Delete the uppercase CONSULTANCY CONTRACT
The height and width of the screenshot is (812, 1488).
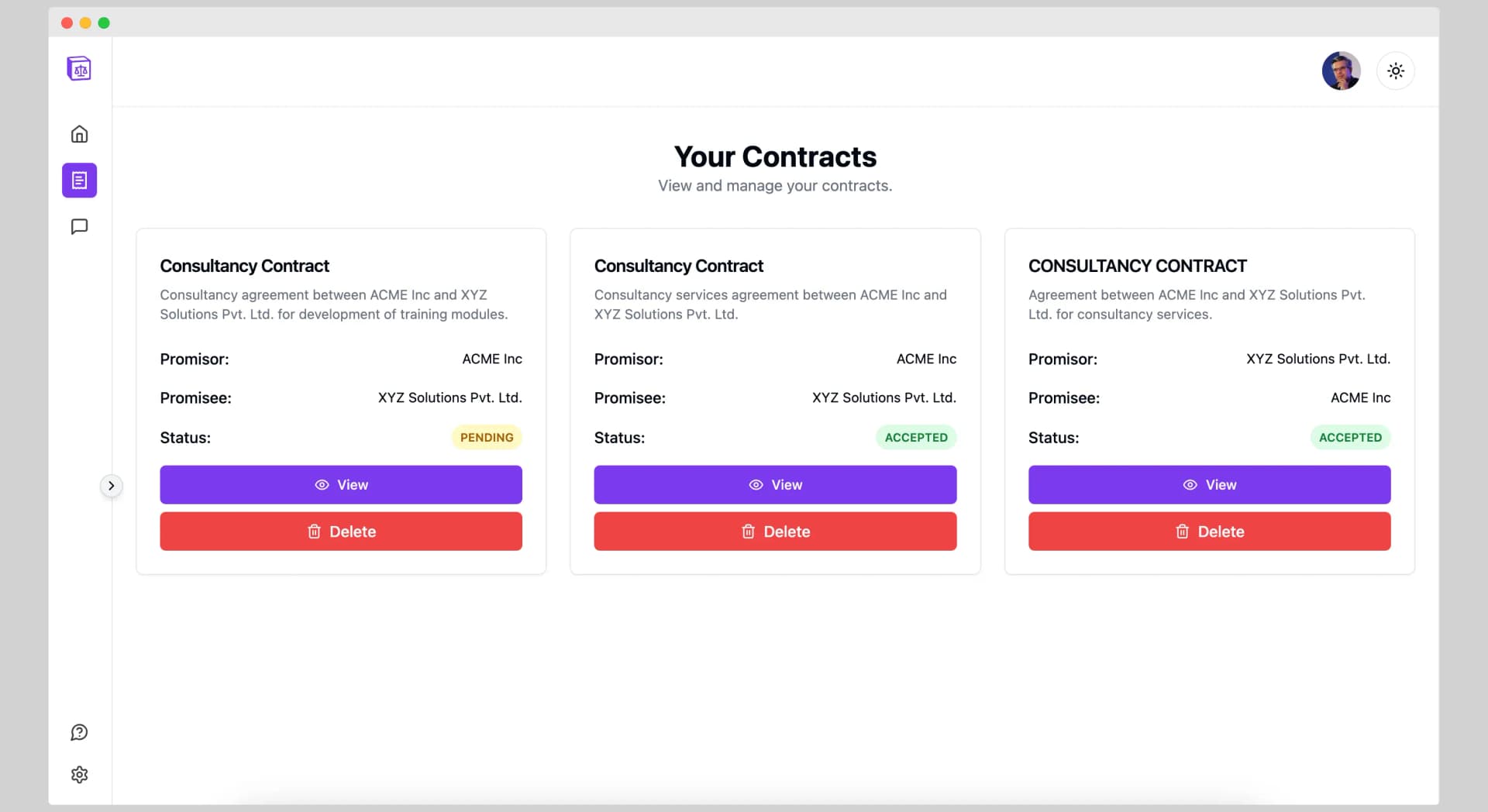1210,532
